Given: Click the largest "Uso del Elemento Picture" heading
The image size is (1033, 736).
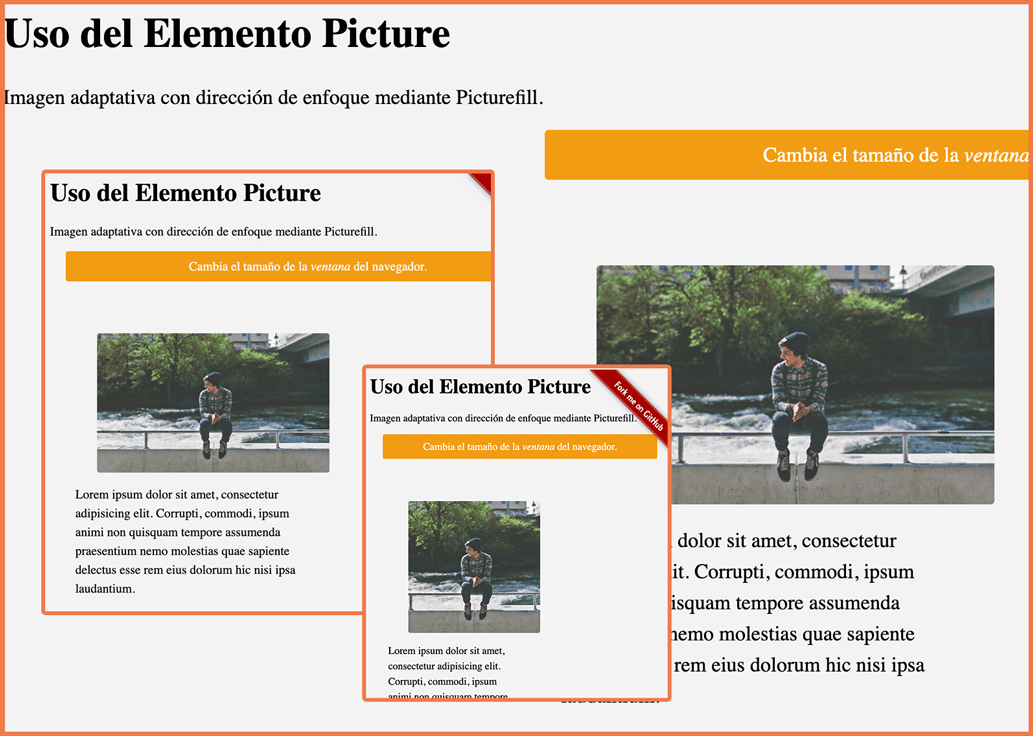Looking at the screenshot, I should coord(227,34).
